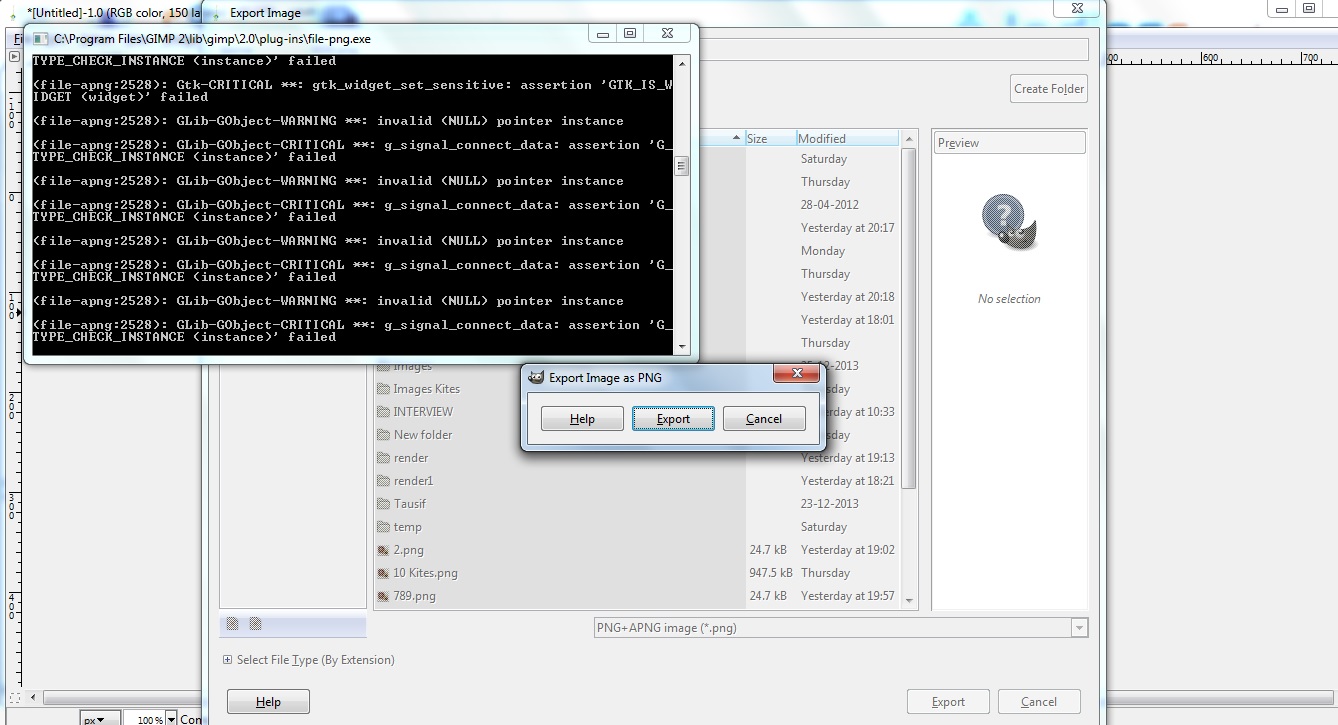This screenshot has width=1338, height=725.
Task: Click Help in Export Image as PNG dialog
Action: (x=582, y=419)
